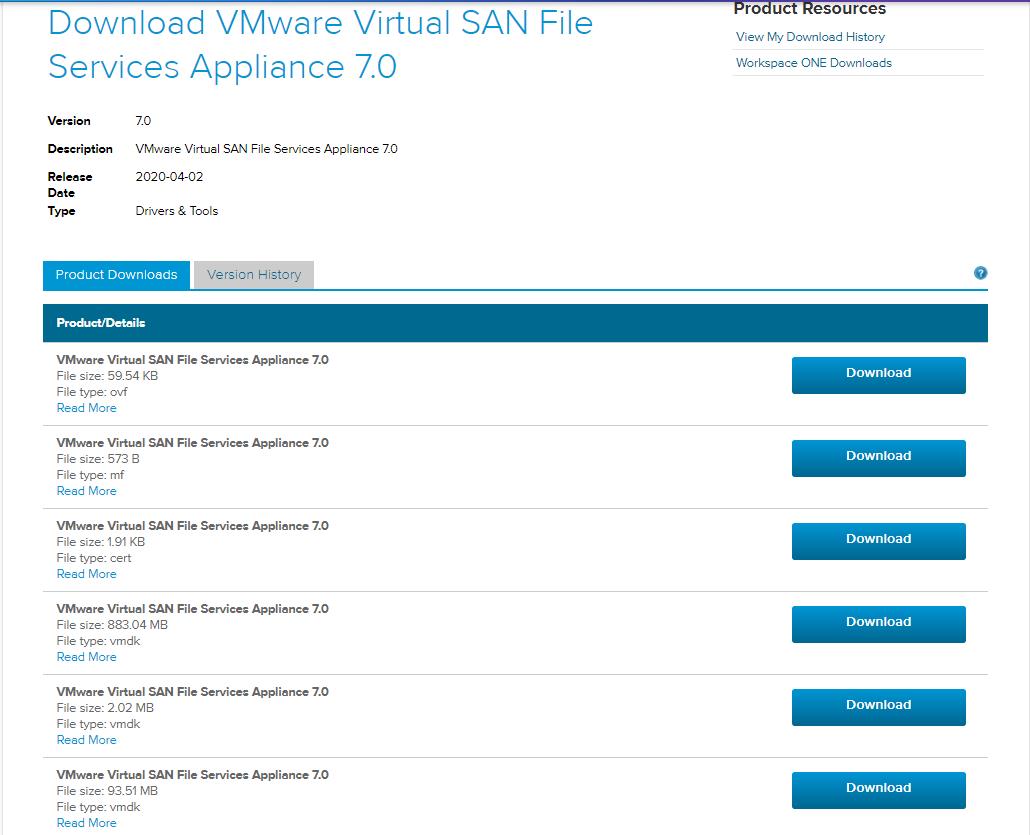Download the 883.04 MB vmdk file
This screenshot has height=835, width=1030.
click(x=878, y=624)
